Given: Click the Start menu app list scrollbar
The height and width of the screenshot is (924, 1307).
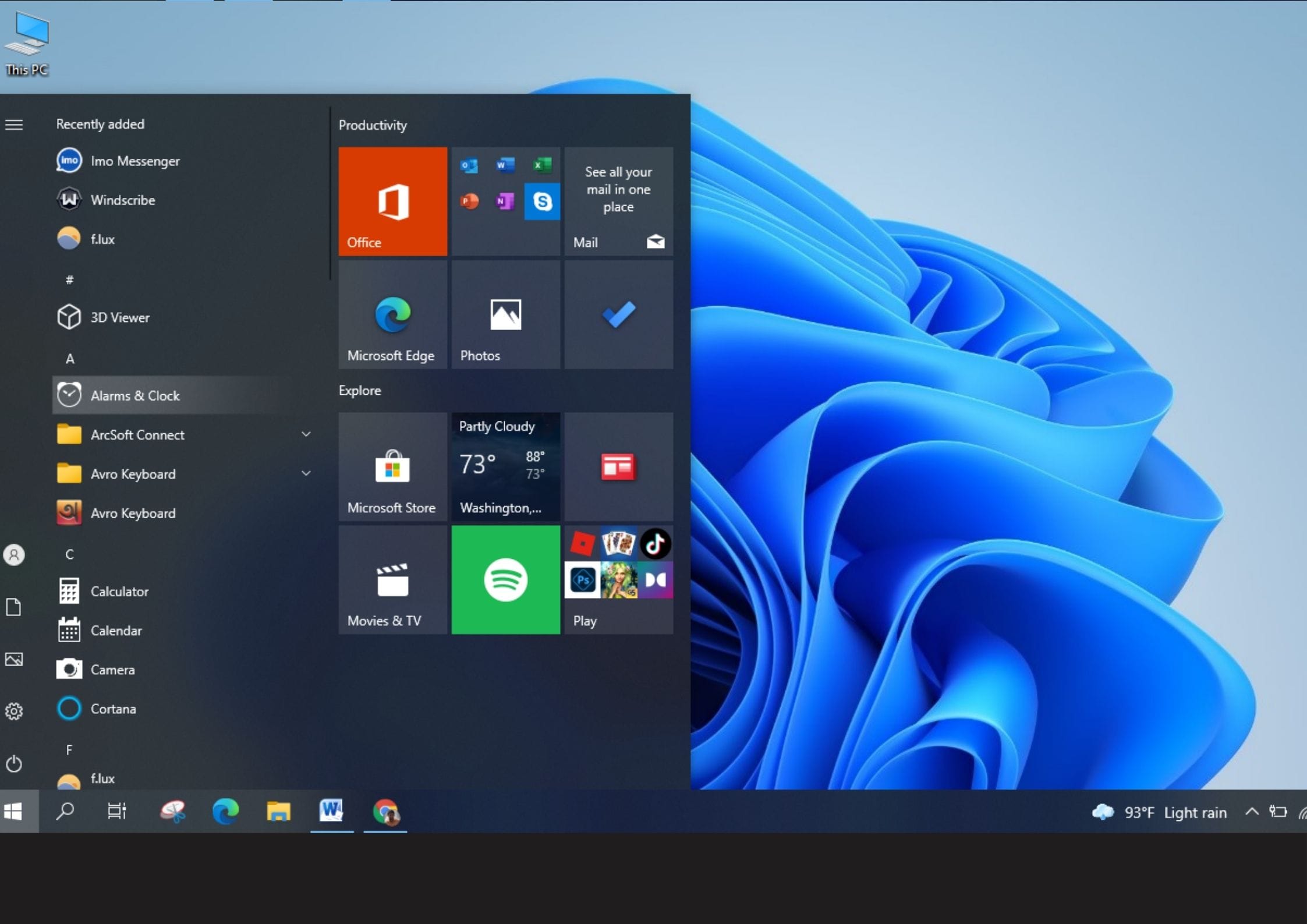Looking at the screenshot, I should pyautogui.click(x=330, y=194).
